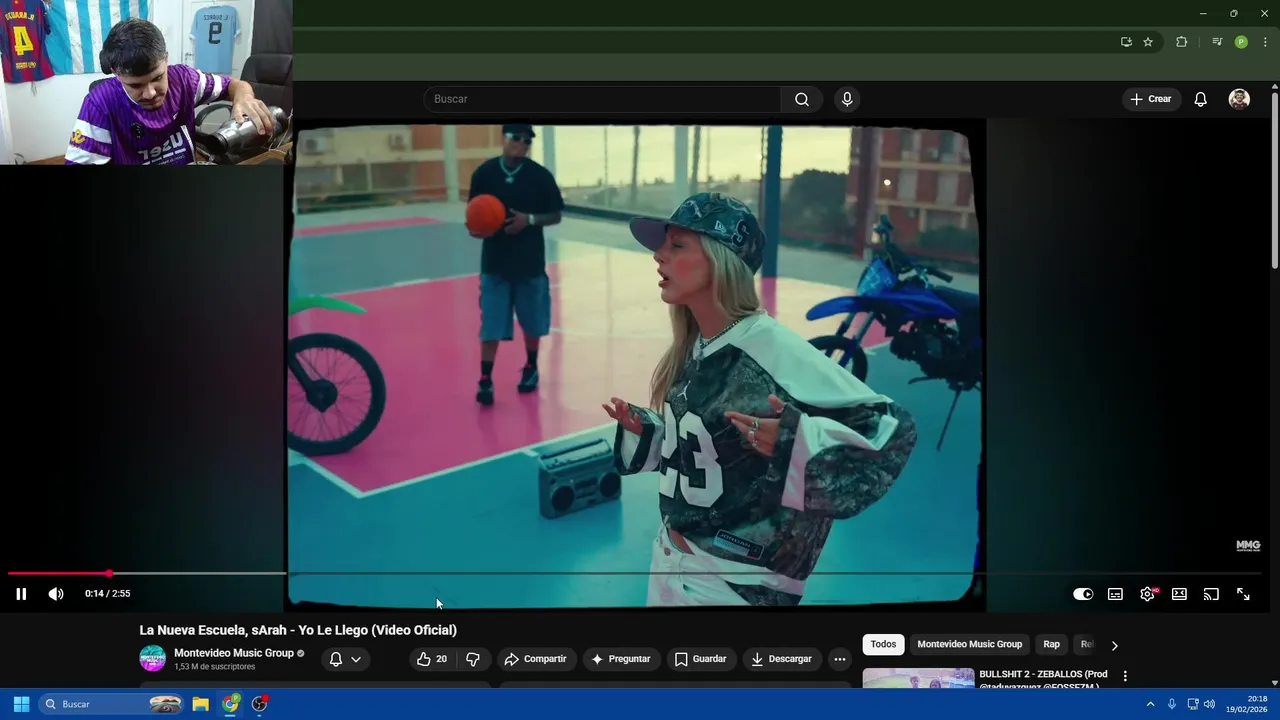Start voice search with the microphone

pos(847,99)
